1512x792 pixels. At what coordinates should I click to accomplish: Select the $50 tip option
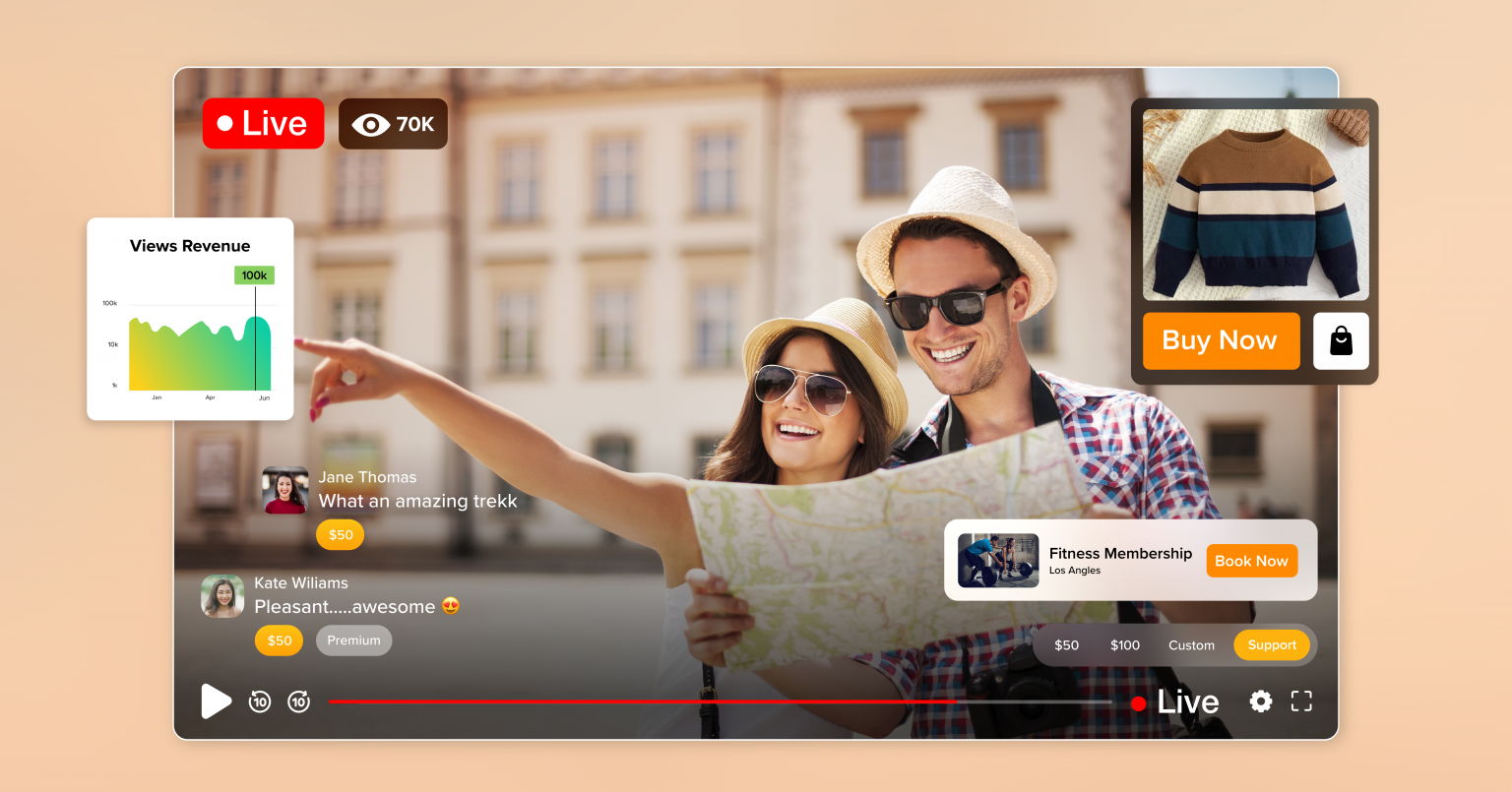[x=1066, y=644]
